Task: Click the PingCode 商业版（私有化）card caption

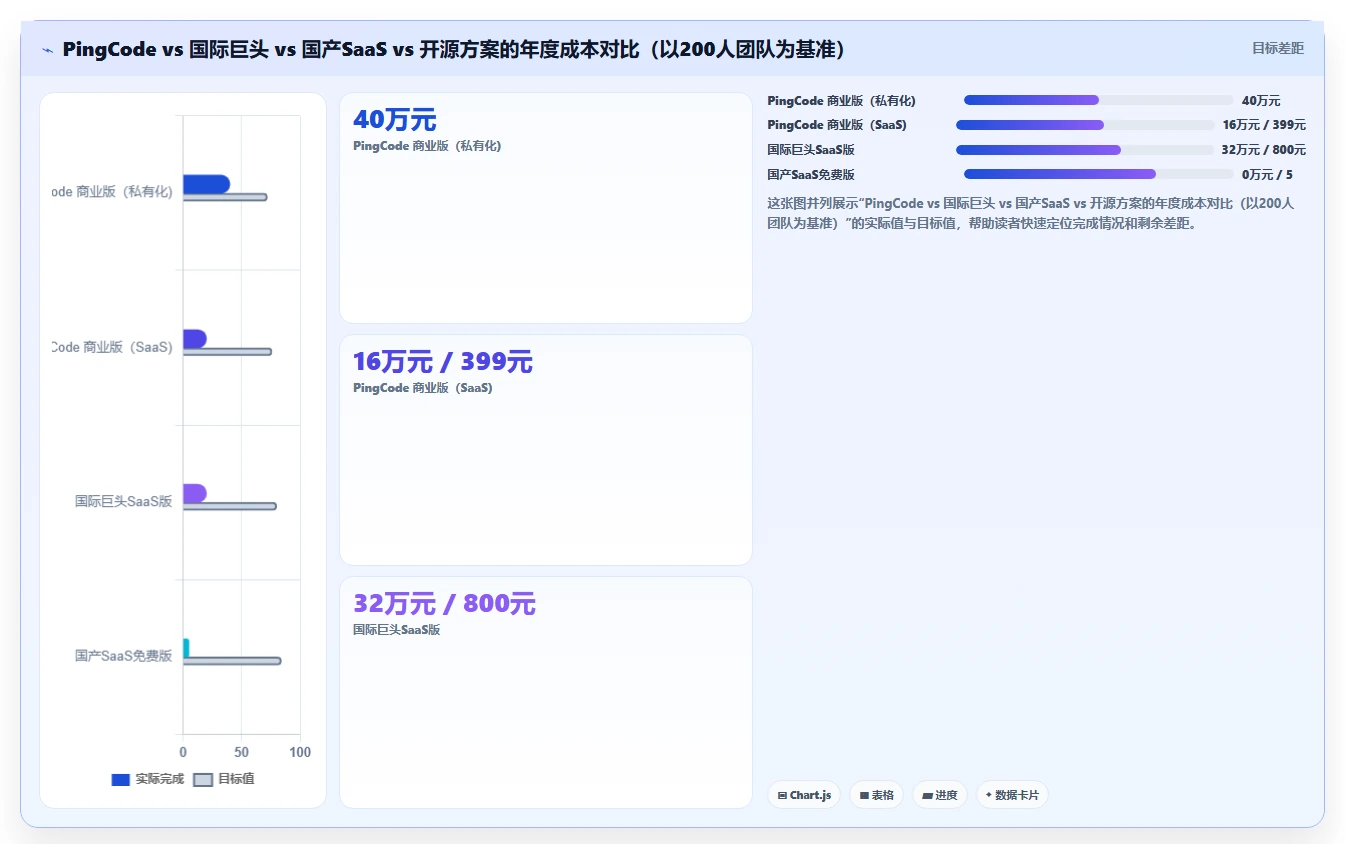Action: pyautogui.click(x=427, y=146)
